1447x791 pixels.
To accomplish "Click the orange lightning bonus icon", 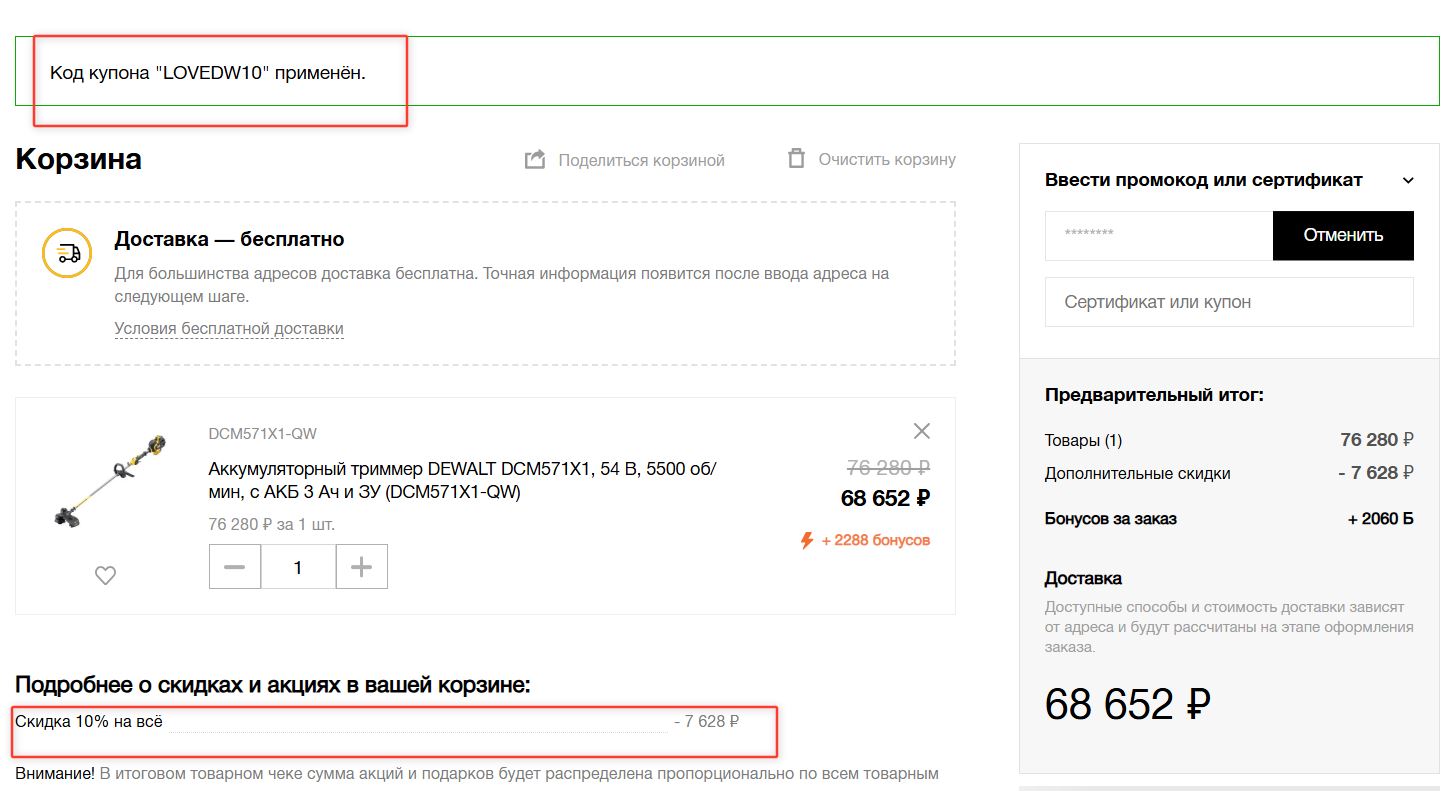I will point(807,540).
